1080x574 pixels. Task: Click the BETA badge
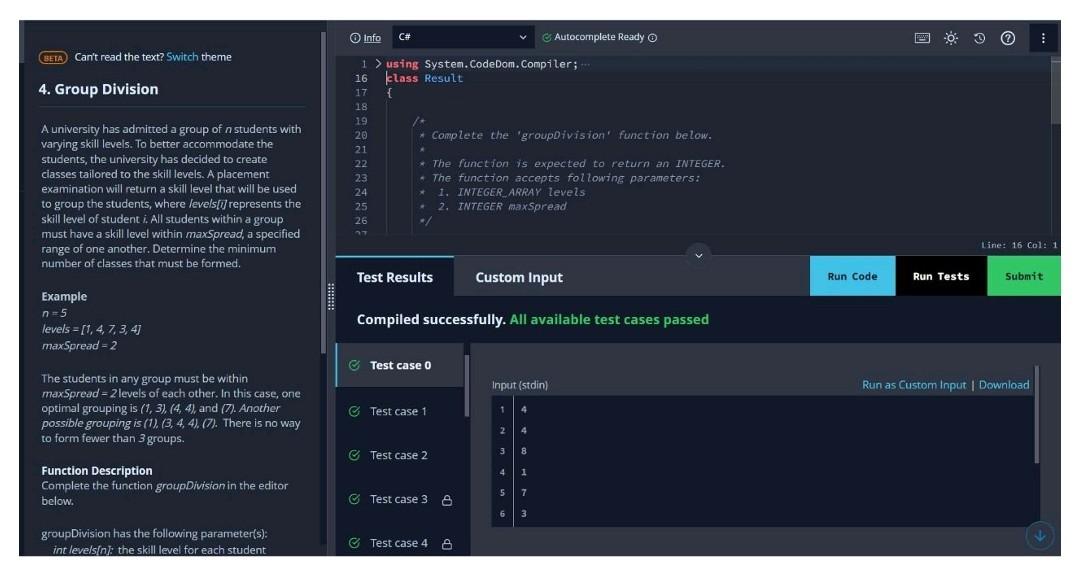[53, 58]
